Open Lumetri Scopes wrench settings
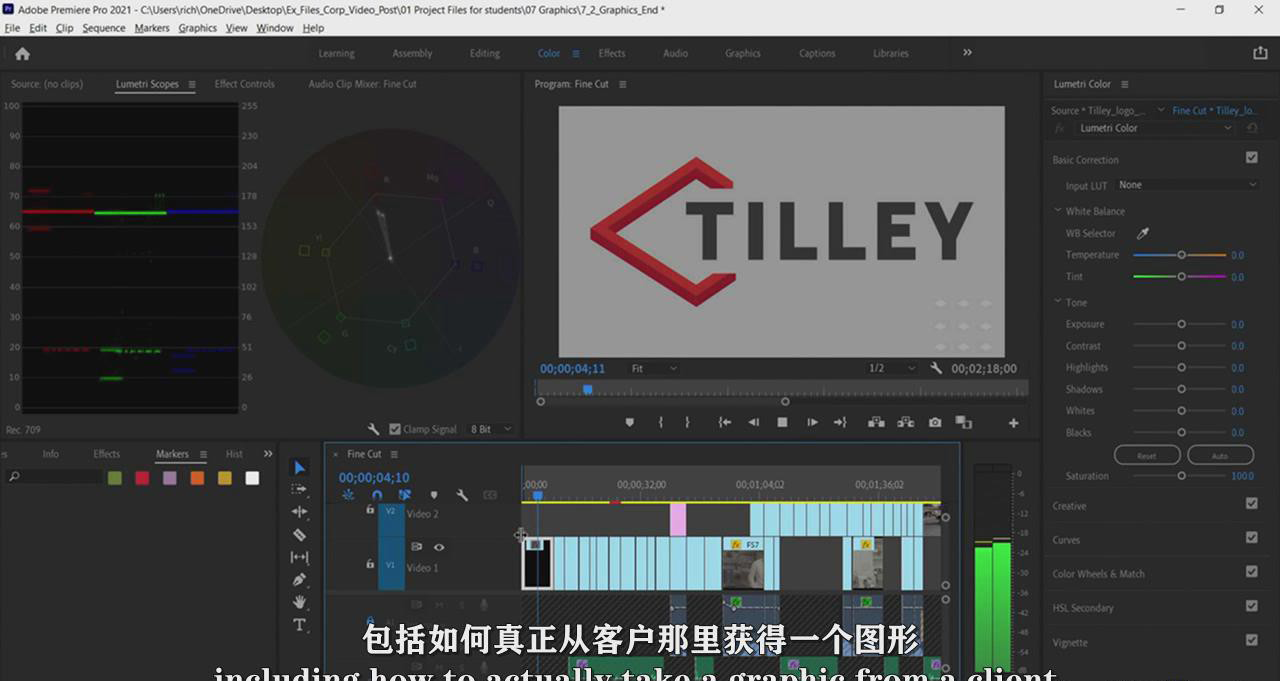The width and height of the screenshot is (1280, 681). pos(373,429)
